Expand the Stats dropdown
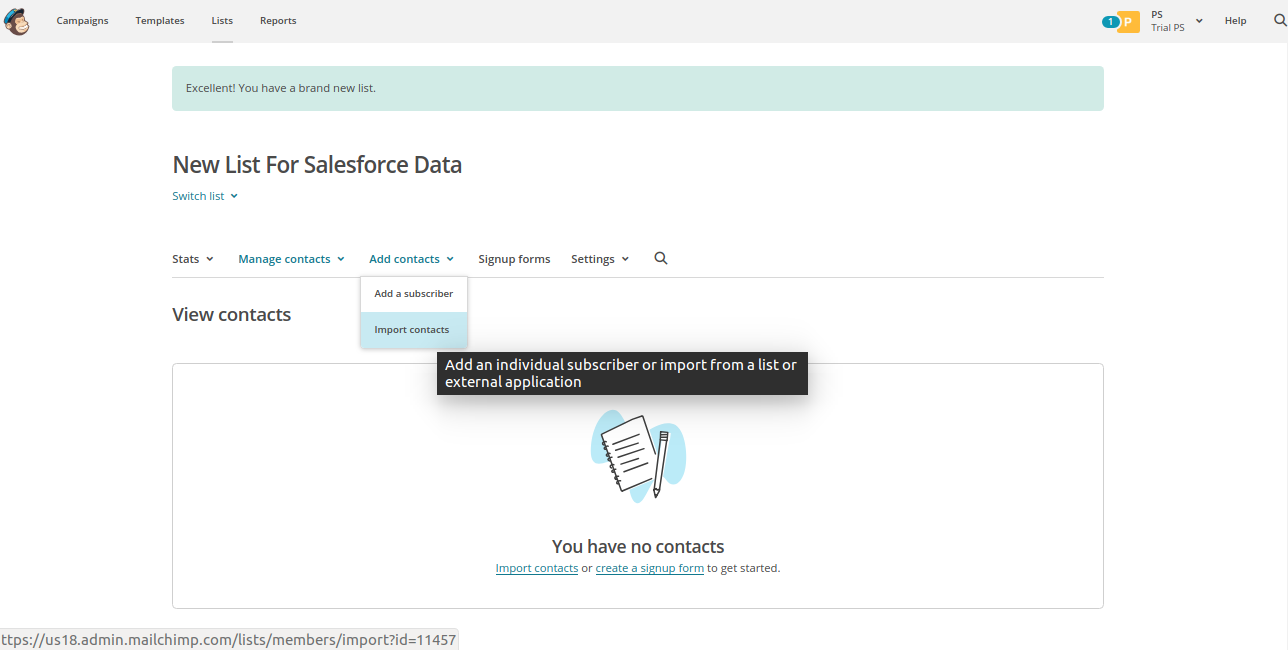Image resolution: width=1288 pixels, height=650 pixels. coord(193,259)
